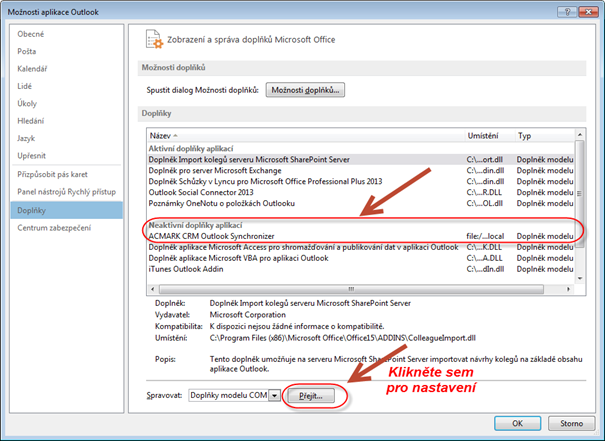Click the C:\...dIn.dll location cell
The height and width of the screenshot is (441, 605).
point(485,269)
